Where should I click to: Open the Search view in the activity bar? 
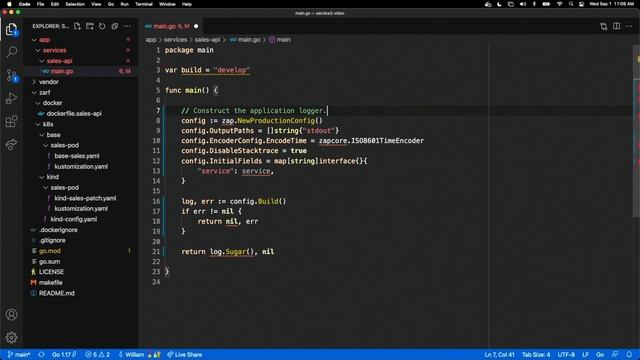point(11,51)
